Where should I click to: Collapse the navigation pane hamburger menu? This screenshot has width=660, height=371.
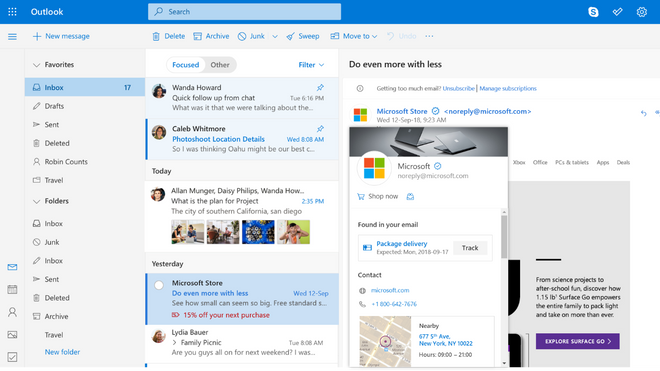(x=12, y=37)
